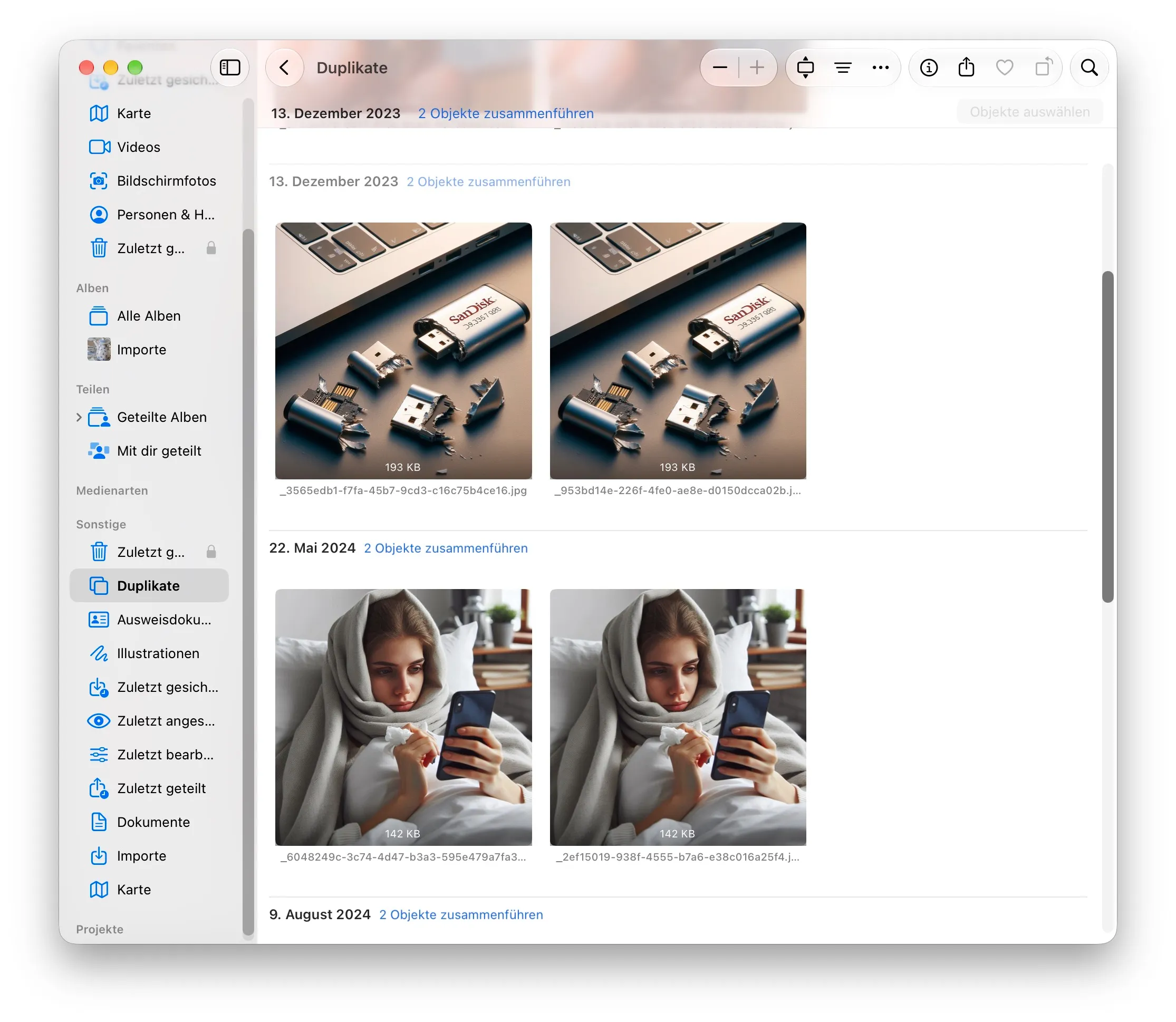Click the share icon in toolbar

(x=966, y=68)
